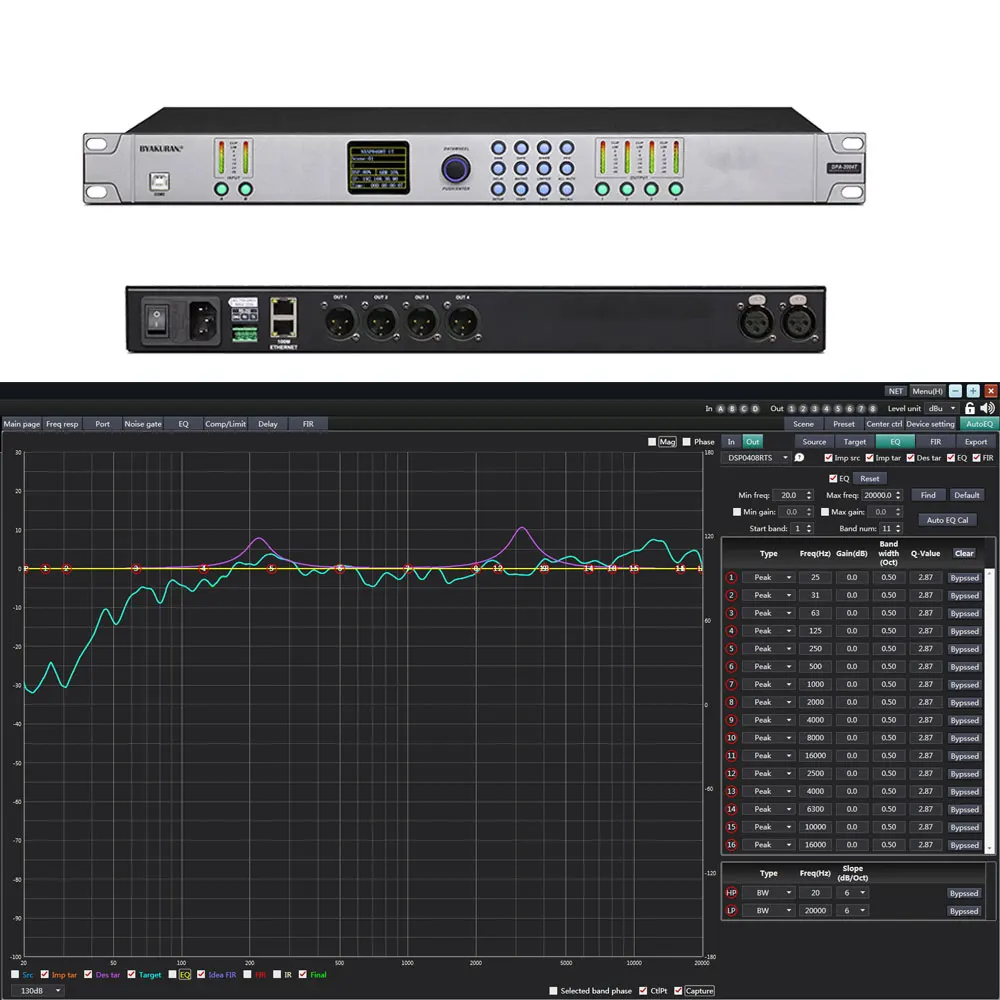1000x1000 pixels.
Task: Click EQ control point 3 on graph
Action: click(135, 568)
